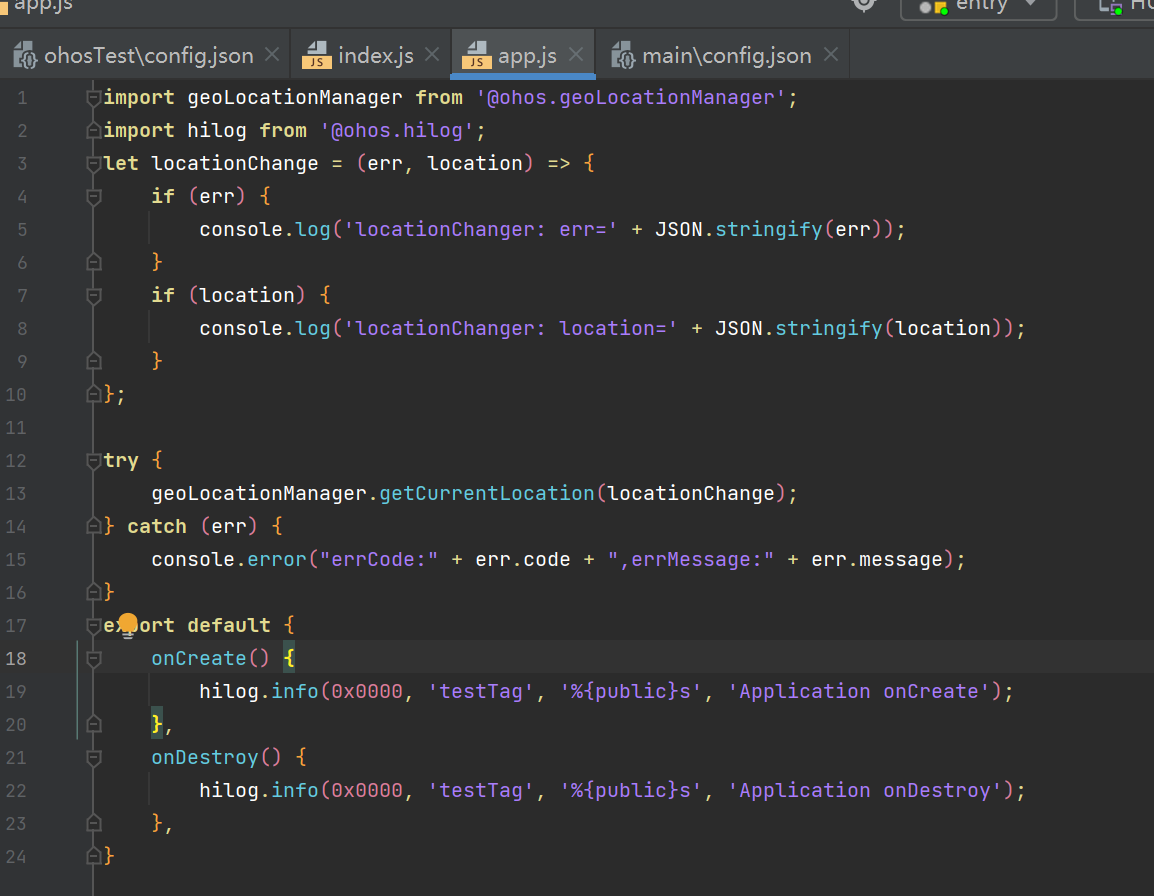1154x896 pixels.
Task: Click 0x0000 in the onDestroy hilog call
Action: coord(367,790)
